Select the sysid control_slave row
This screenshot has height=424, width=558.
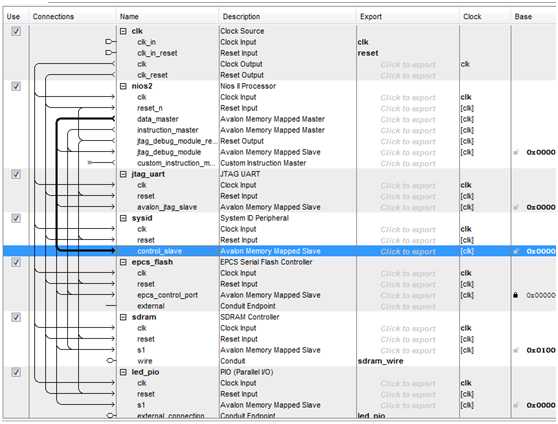[x=279, y=251]
